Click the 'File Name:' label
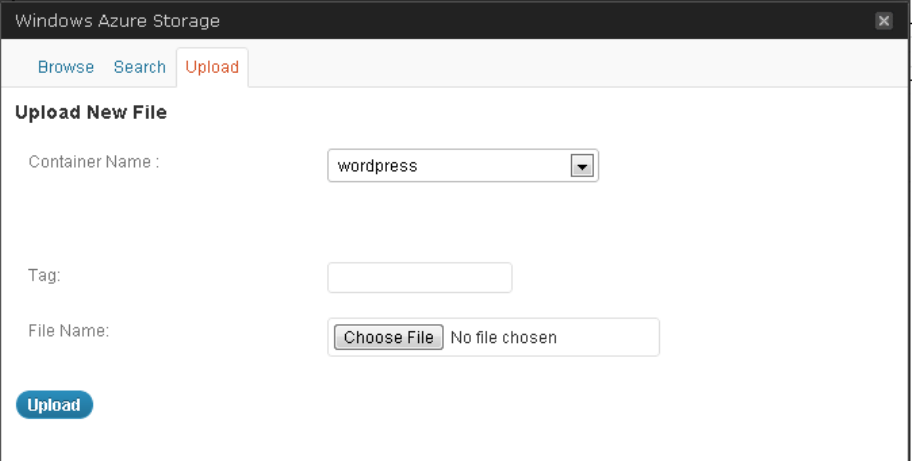 [69, 330]
